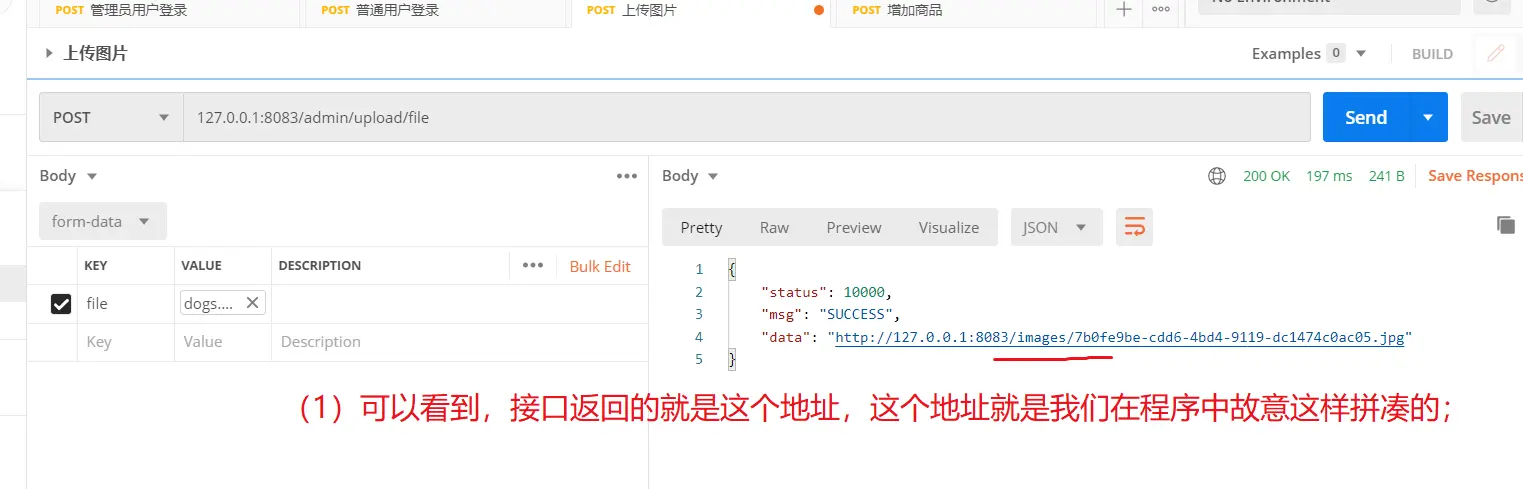Expand the Examples dropdown
The image size is (1523, 489).
pos(1308,54)
